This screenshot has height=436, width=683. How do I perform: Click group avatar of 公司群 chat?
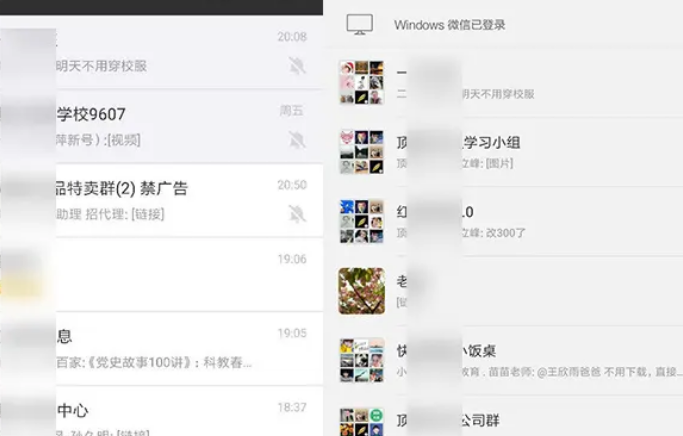pyautogui.click(x=362, y=422)
